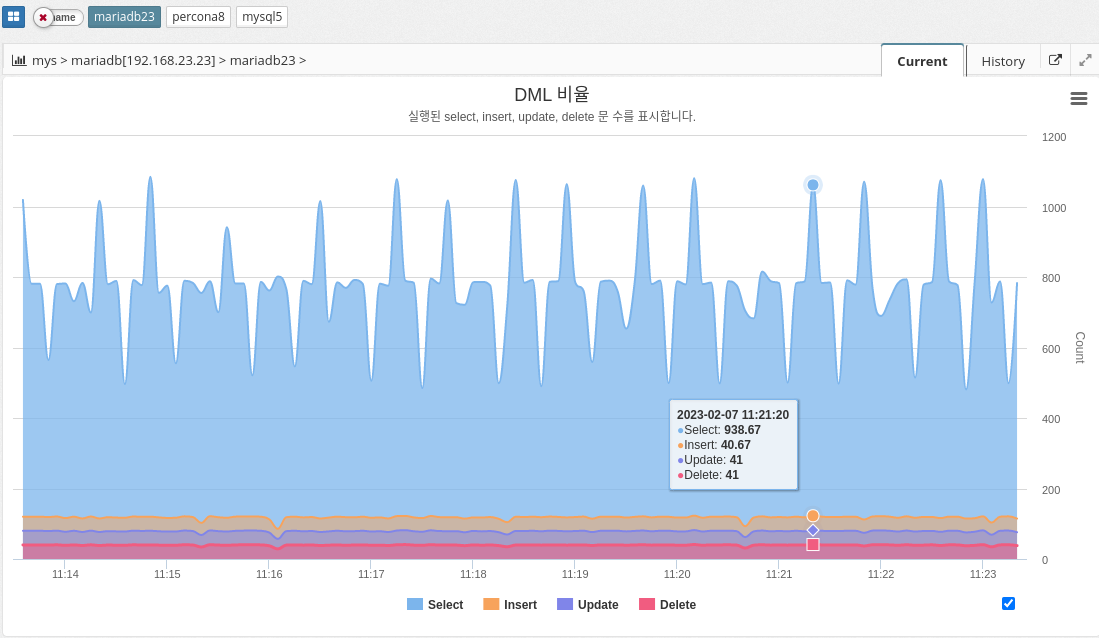The height and width of the screenshot is (638, 1099).
Task: Click the highlighted Select data point at the peak
Action: pyautogui.click(x=813, y=185)
